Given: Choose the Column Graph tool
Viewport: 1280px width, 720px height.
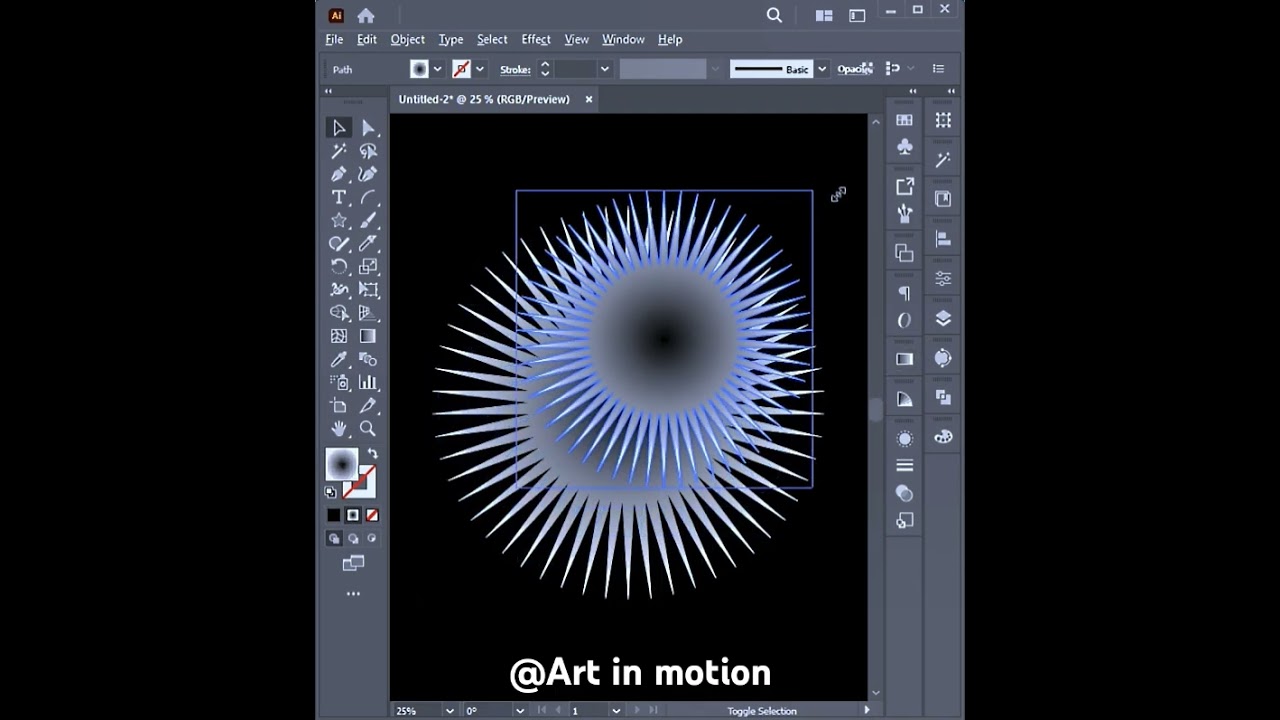Looking at the screenshot, I should tap(368, 382).
